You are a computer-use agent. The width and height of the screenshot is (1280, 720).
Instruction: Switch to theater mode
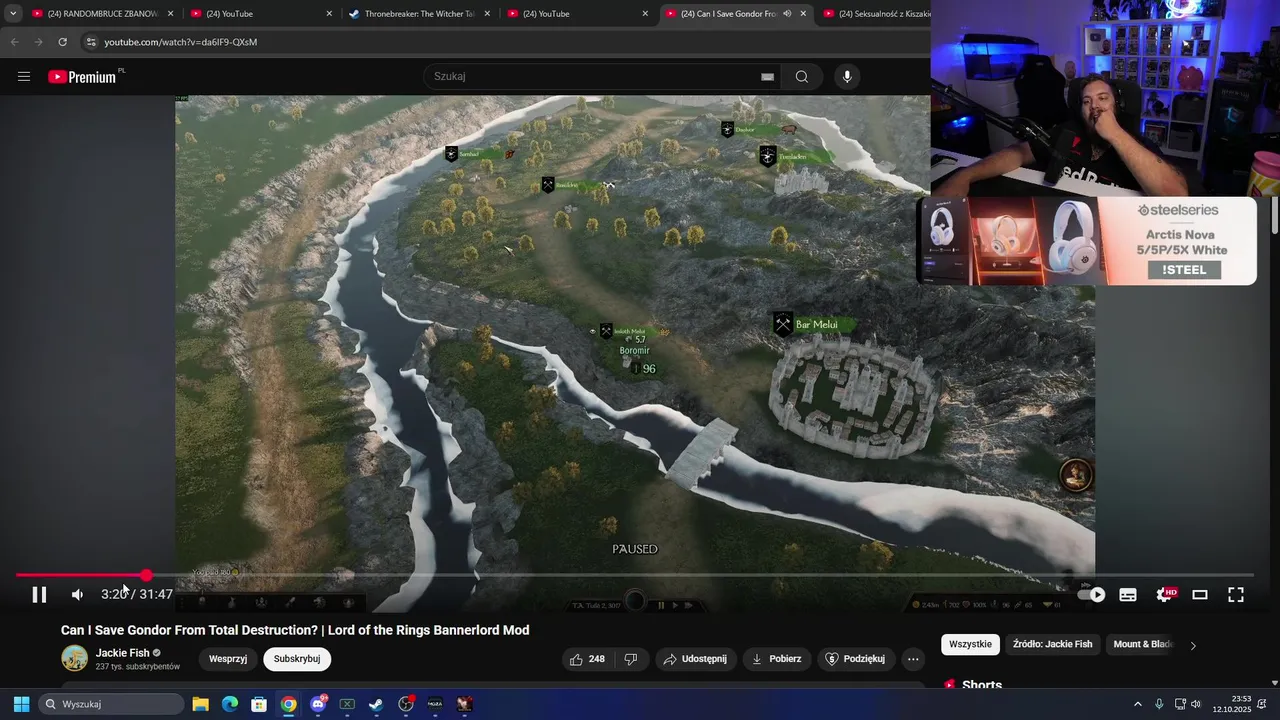(x=1200, y=595)
